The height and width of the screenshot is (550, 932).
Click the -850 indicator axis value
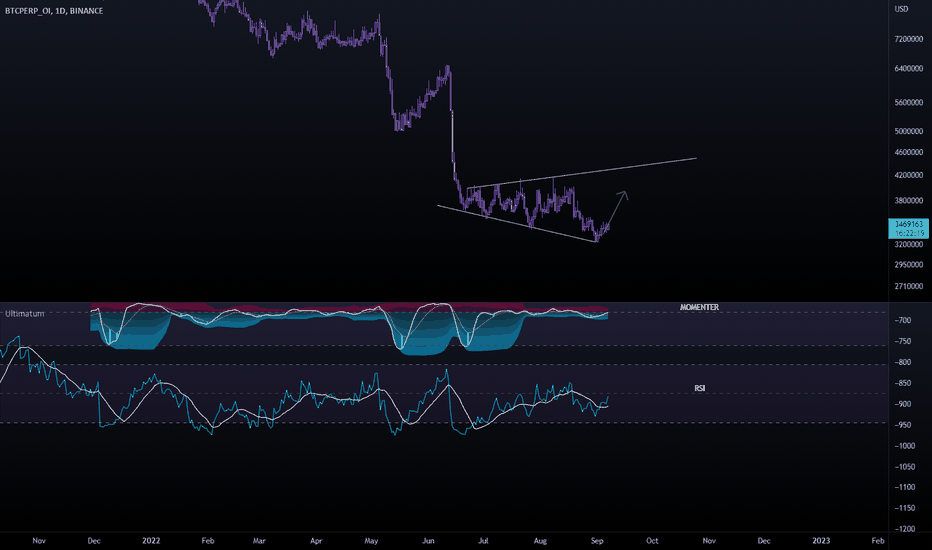click(903, 384)
